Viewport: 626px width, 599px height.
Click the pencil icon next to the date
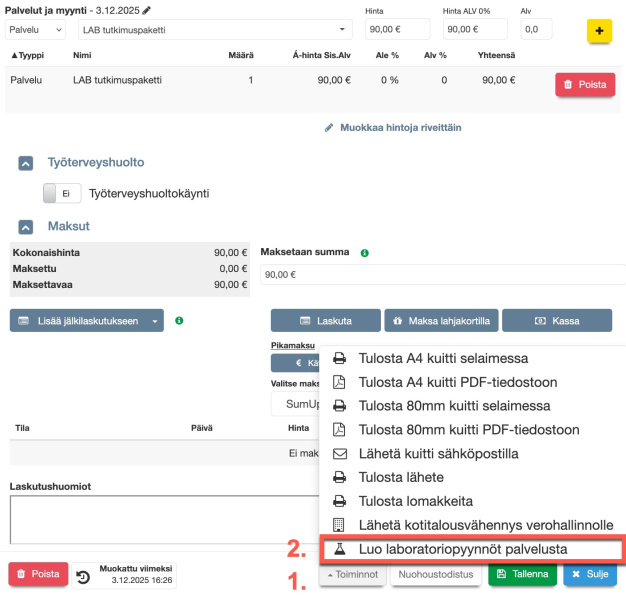pos(147,10)
